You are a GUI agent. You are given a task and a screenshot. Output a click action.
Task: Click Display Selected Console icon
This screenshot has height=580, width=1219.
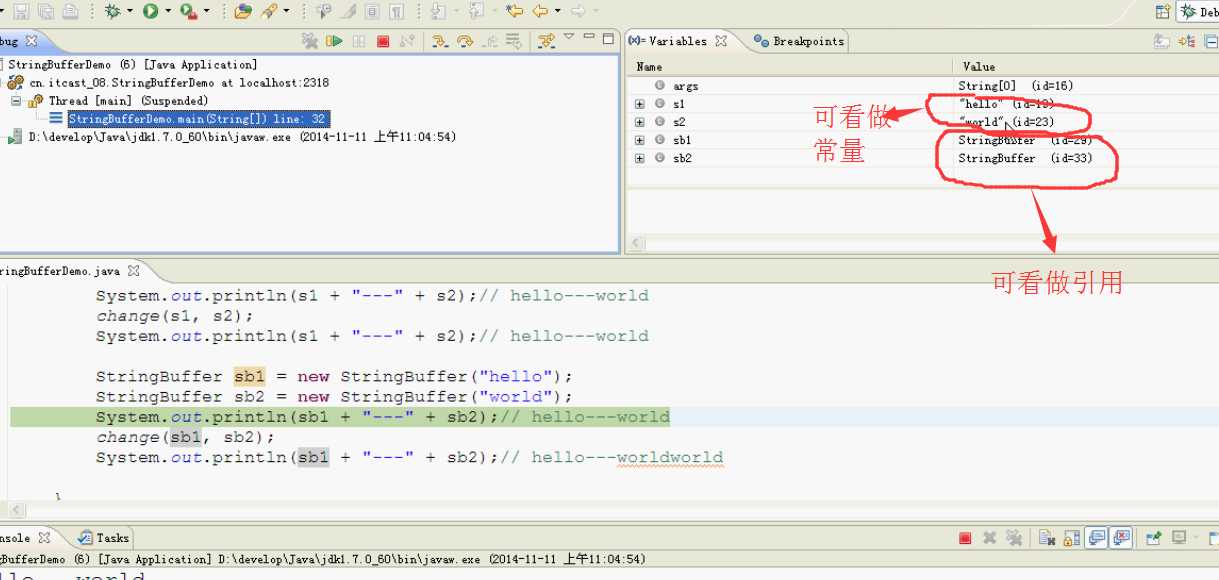pyautogui.click(x=1178, y=537)
